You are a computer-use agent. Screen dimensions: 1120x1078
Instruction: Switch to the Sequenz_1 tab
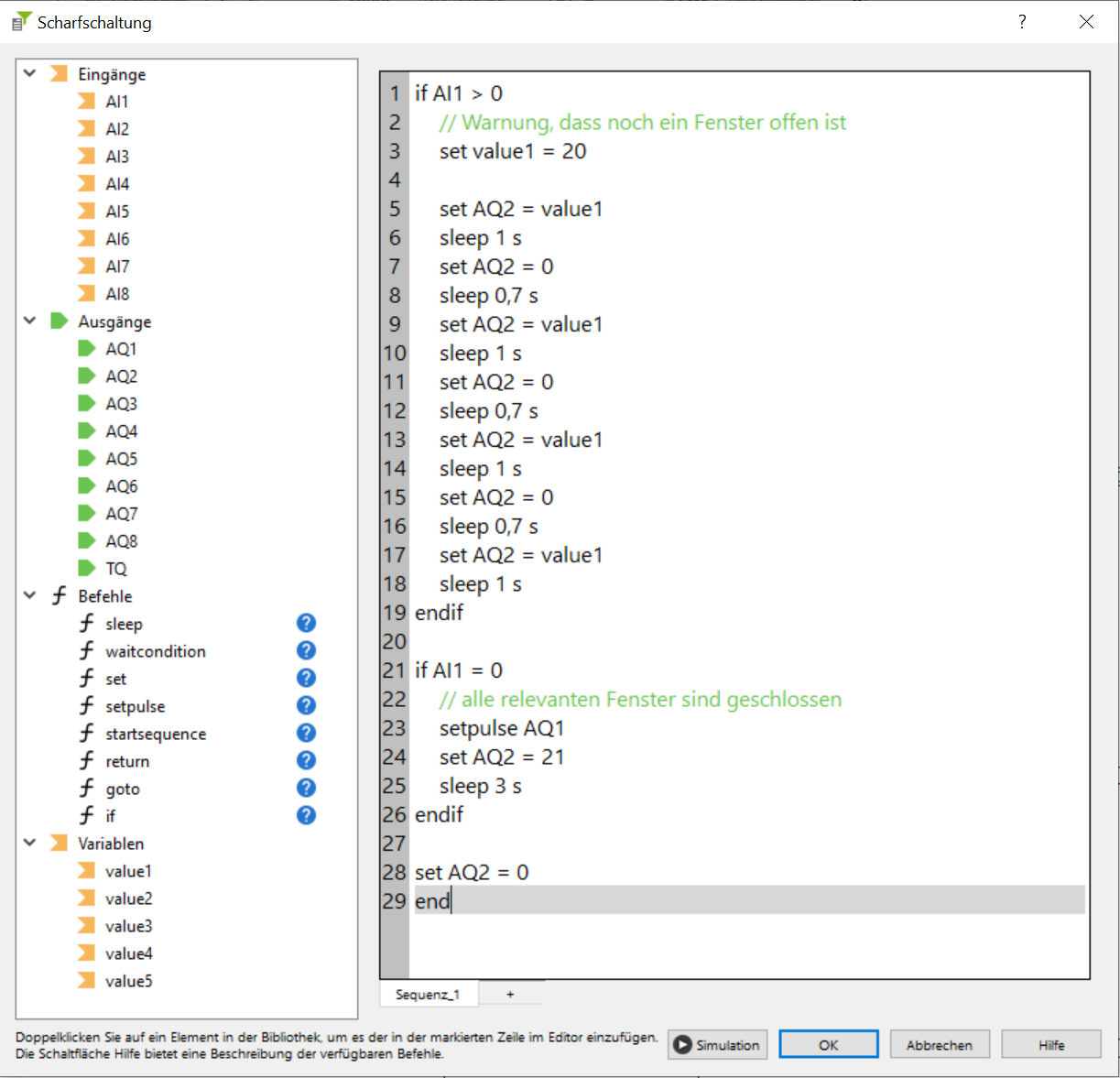click(x=428, y=995)
